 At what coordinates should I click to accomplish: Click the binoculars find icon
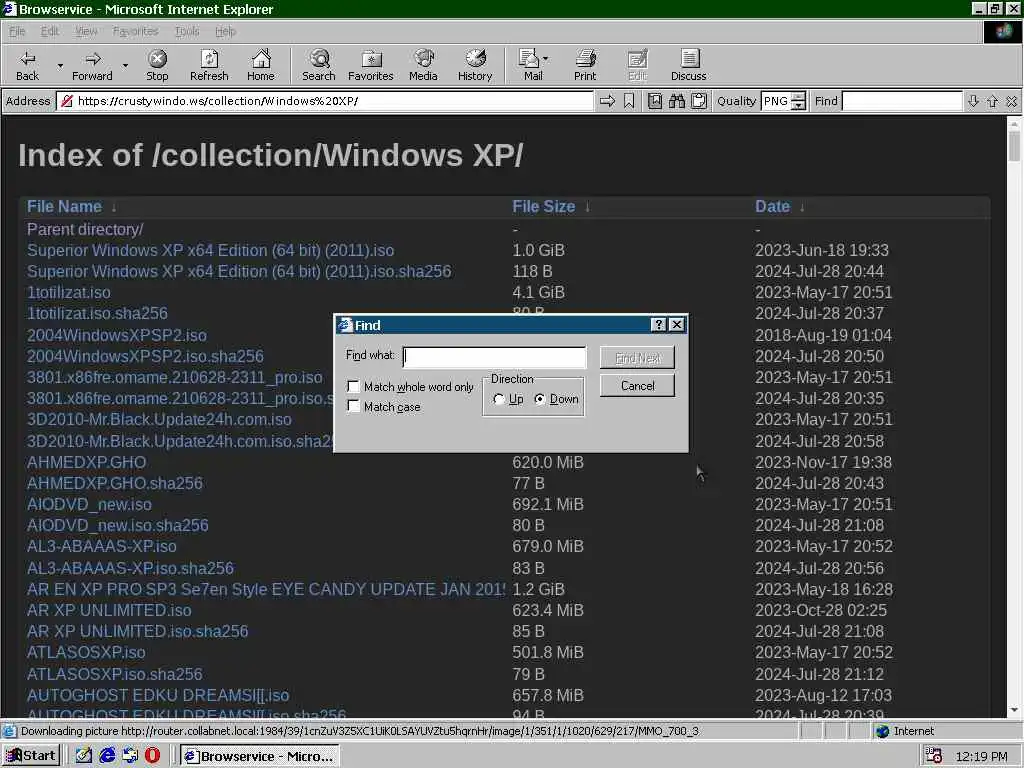[x=677, y=101]
